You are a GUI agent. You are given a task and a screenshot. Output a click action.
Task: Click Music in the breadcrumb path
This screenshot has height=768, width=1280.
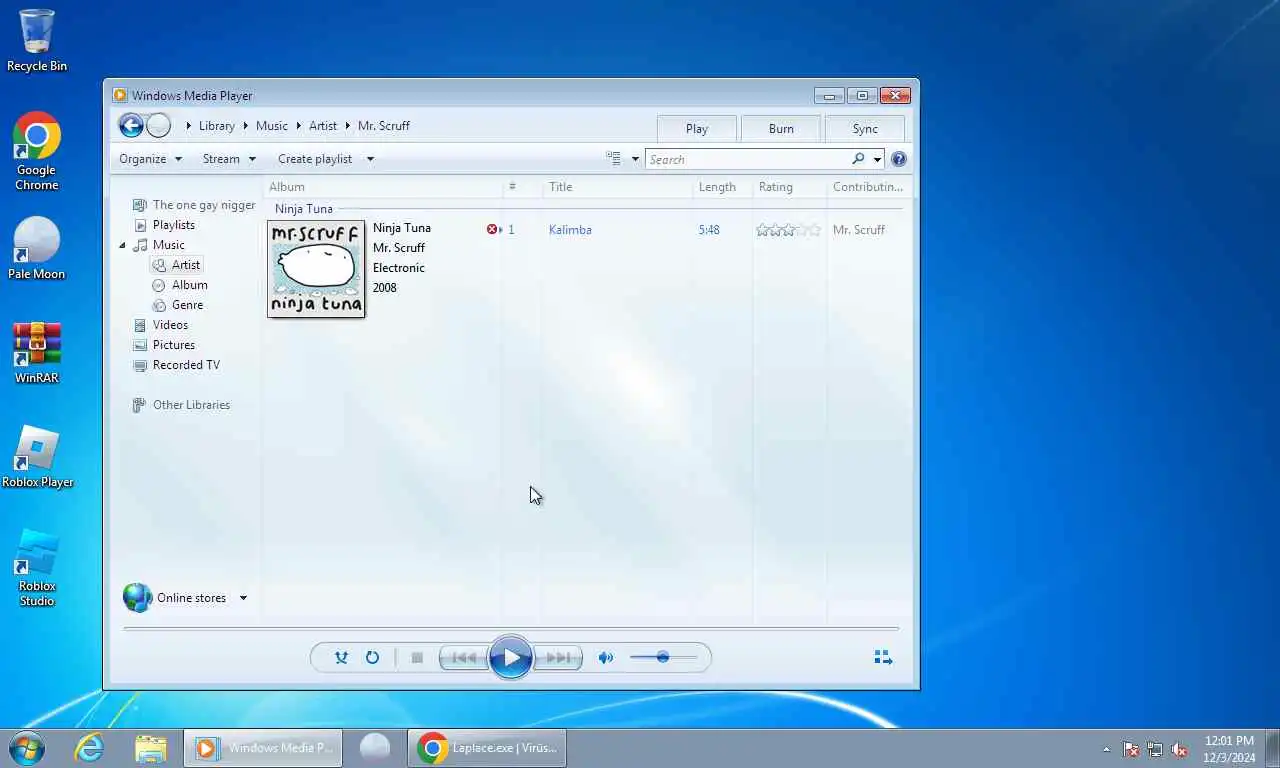[271, 126]
